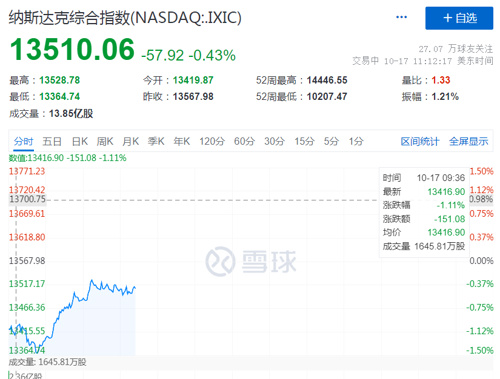Open the 日K daily candlestick tab

[80, 141]
